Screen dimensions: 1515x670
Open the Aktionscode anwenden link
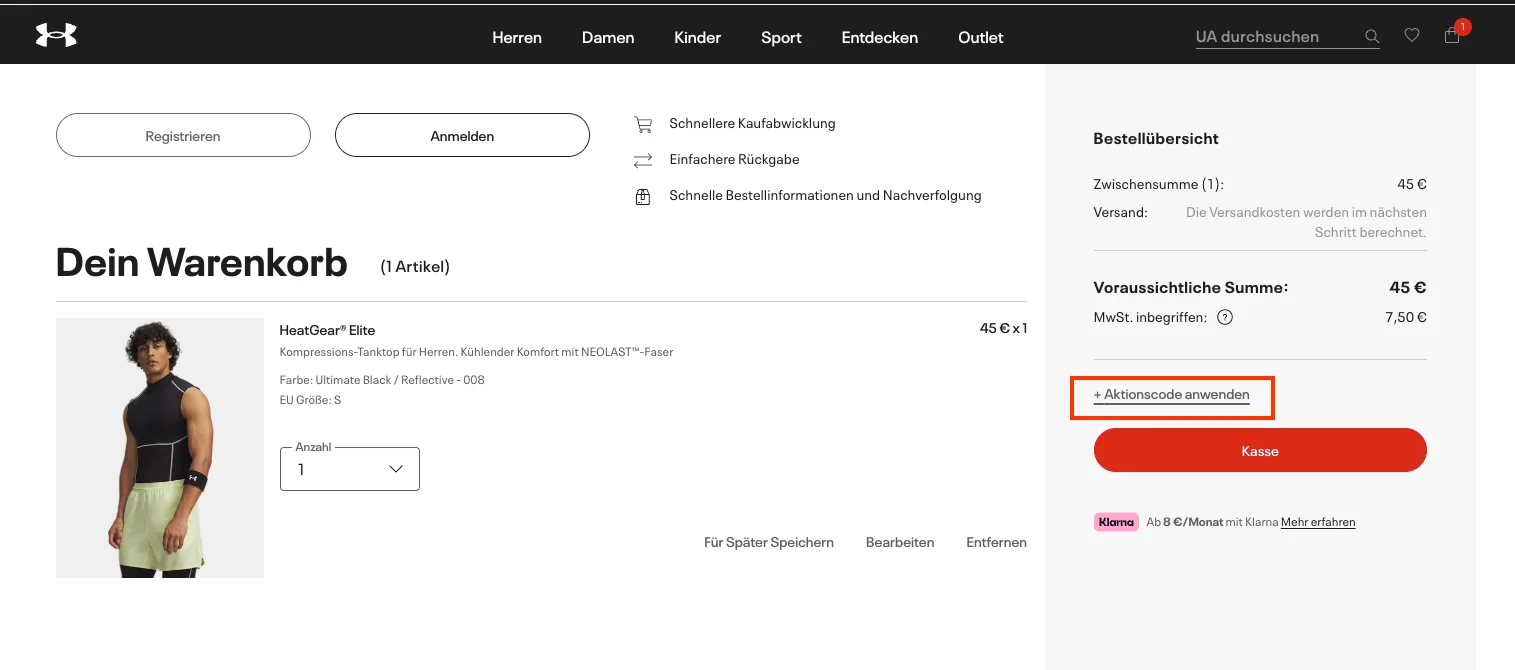[x=1172, y=395]
